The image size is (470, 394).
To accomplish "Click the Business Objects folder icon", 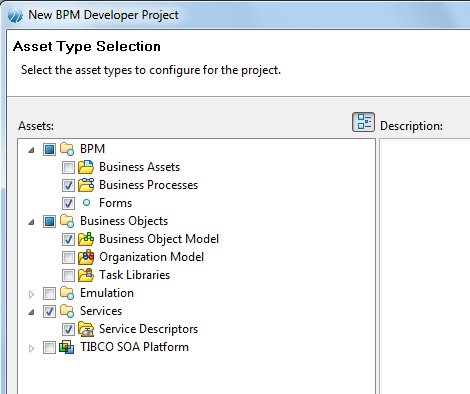I will coord(67,221).
